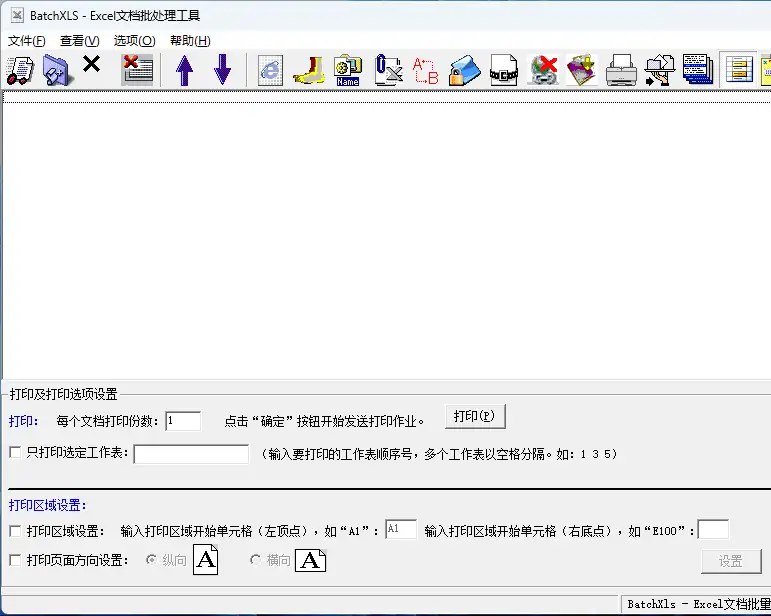Click the 打印: blue label
The image size is (771, 616).
coord(23,421)
